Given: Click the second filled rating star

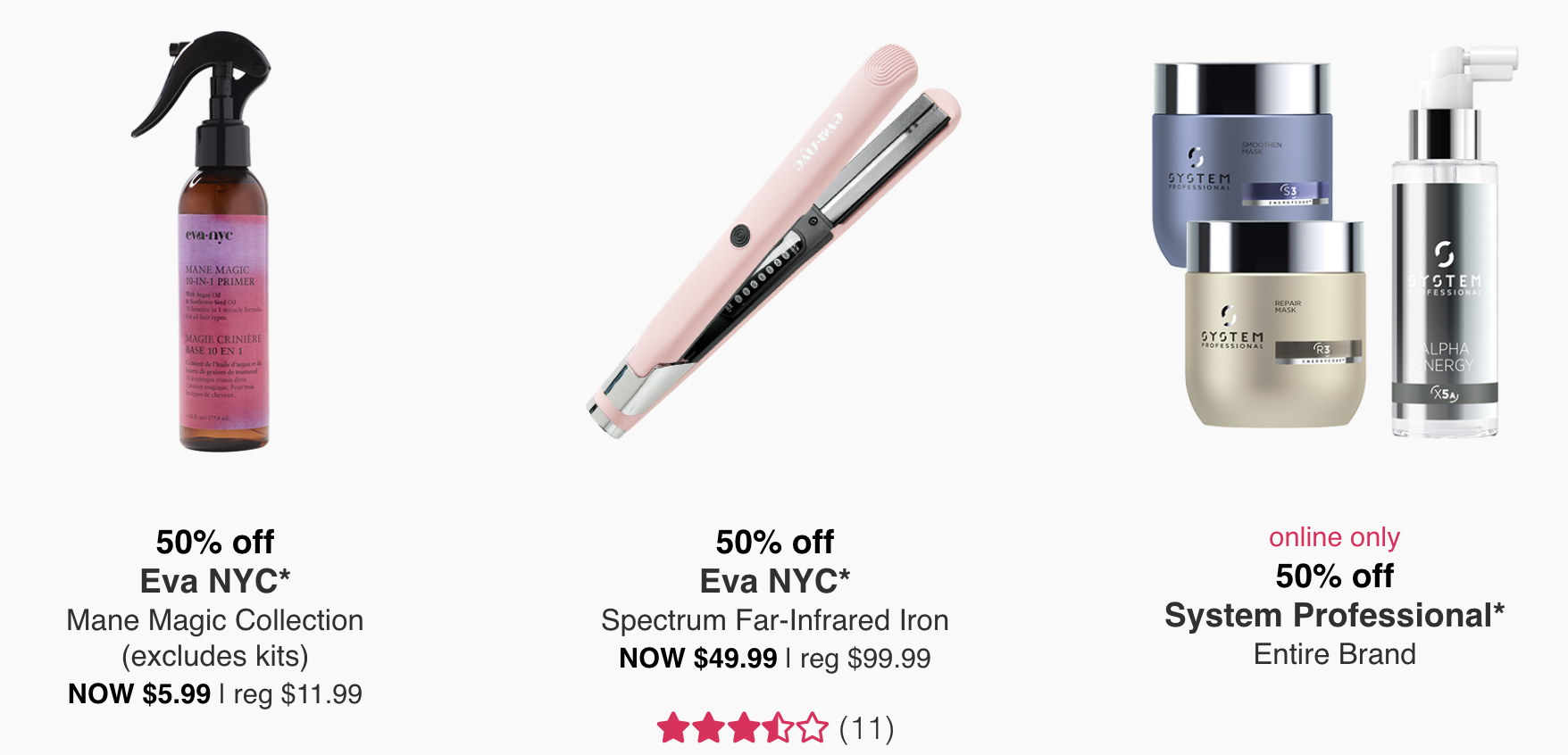Looking at the screenshot, I should (708, 728).
